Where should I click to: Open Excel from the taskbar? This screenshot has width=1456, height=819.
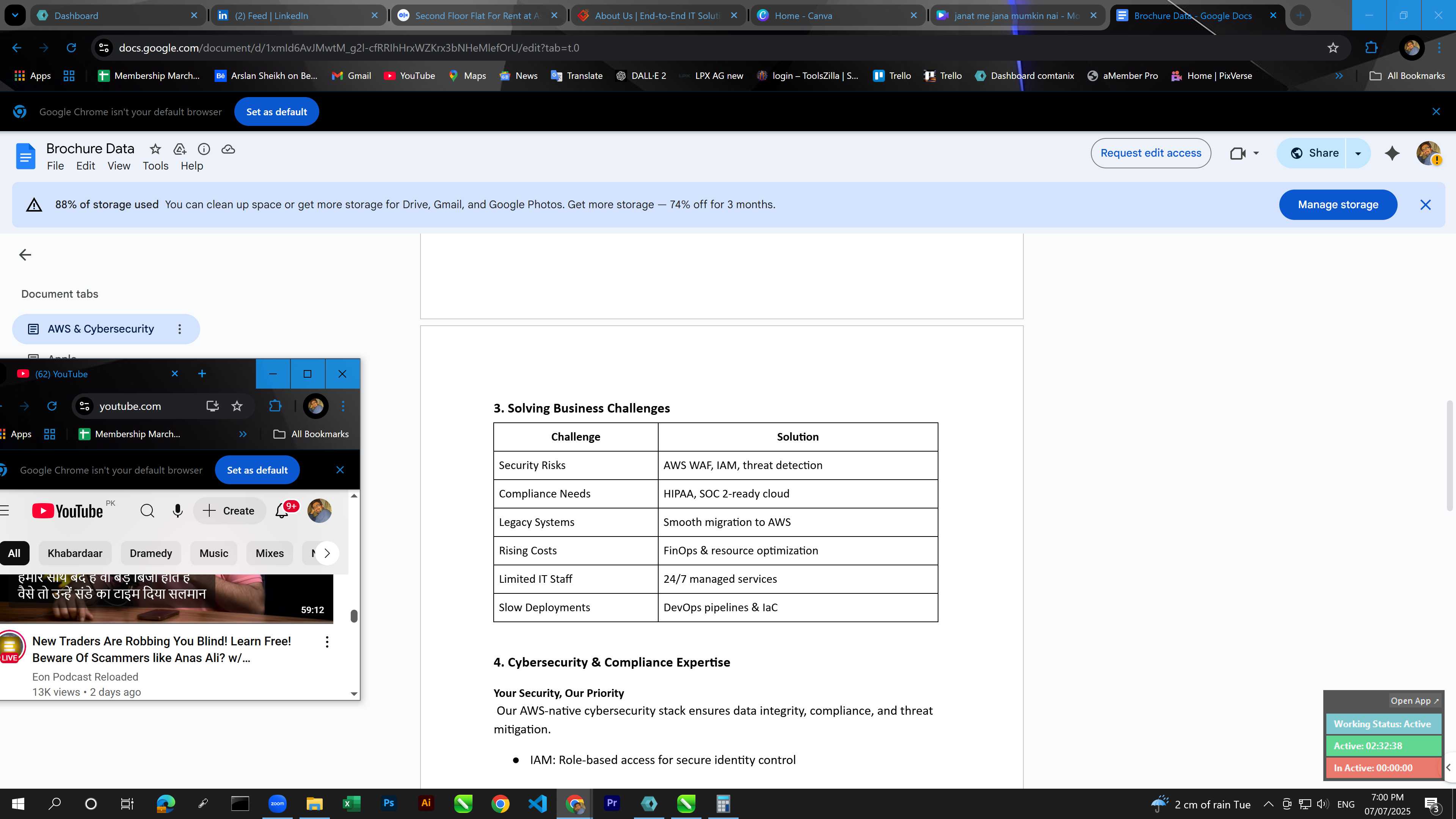[x=351, y=803]
